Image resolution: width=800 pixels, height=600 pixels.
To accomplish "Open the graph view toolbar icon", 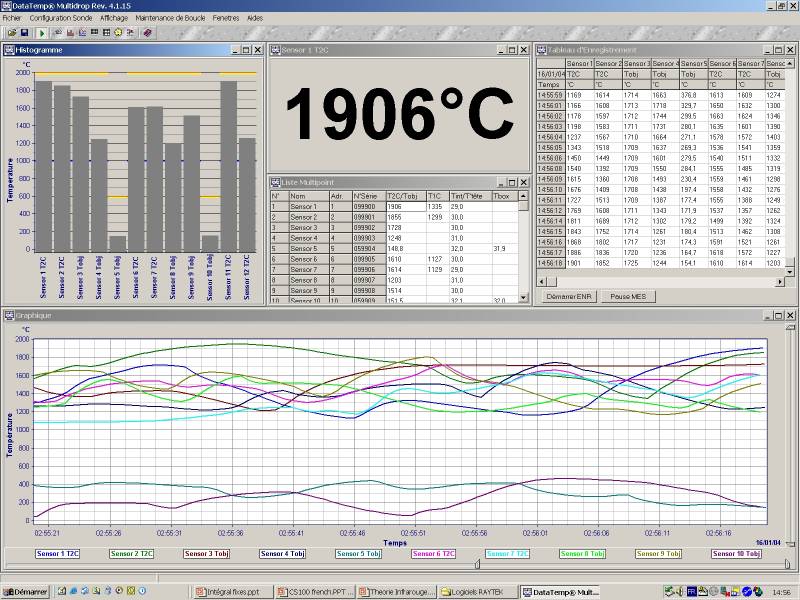I will coord(82,33).
